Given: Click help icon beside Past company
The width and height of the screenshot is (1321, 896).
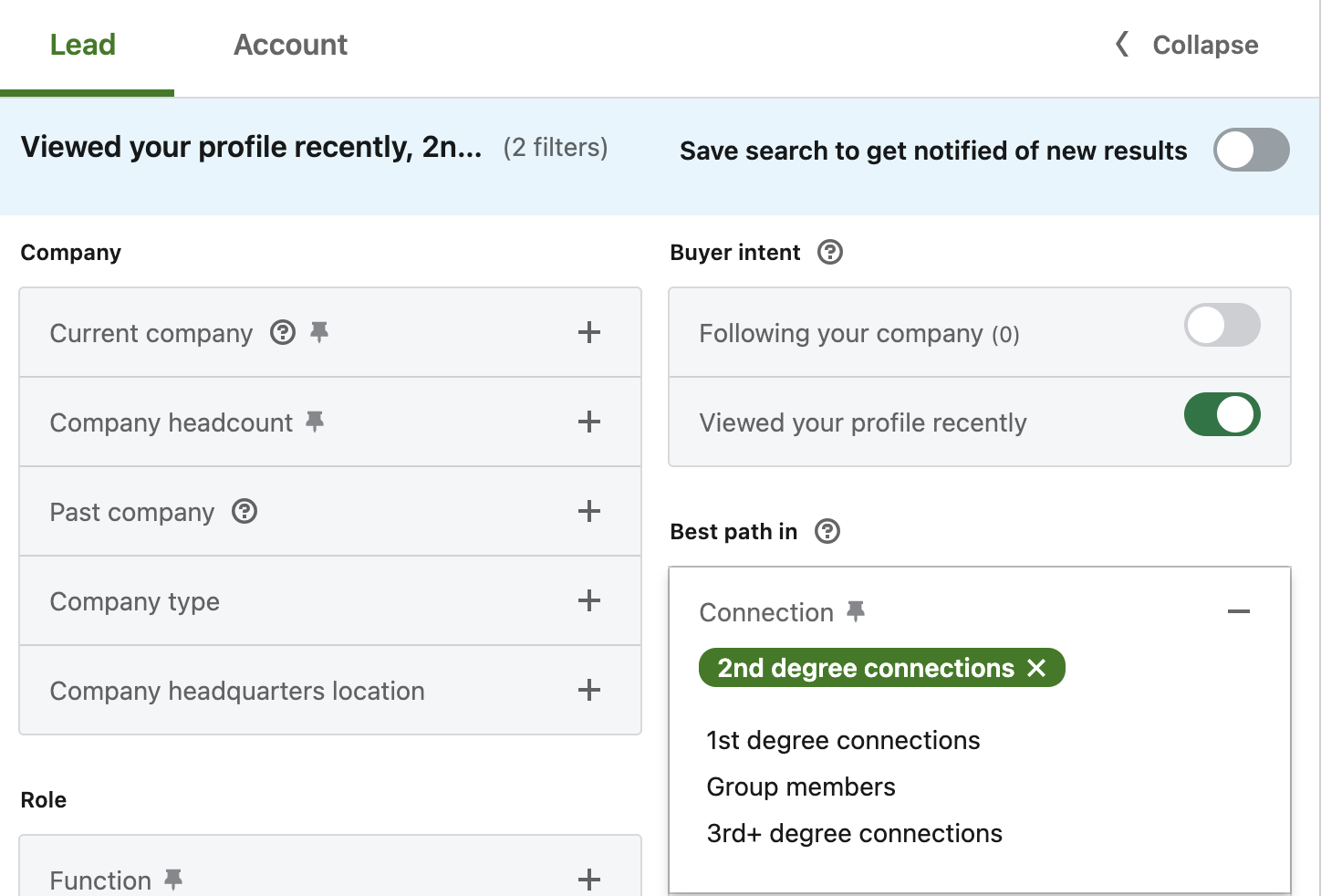Looking at the screenshot, I should pyautogui.click(x=244, y=511).
